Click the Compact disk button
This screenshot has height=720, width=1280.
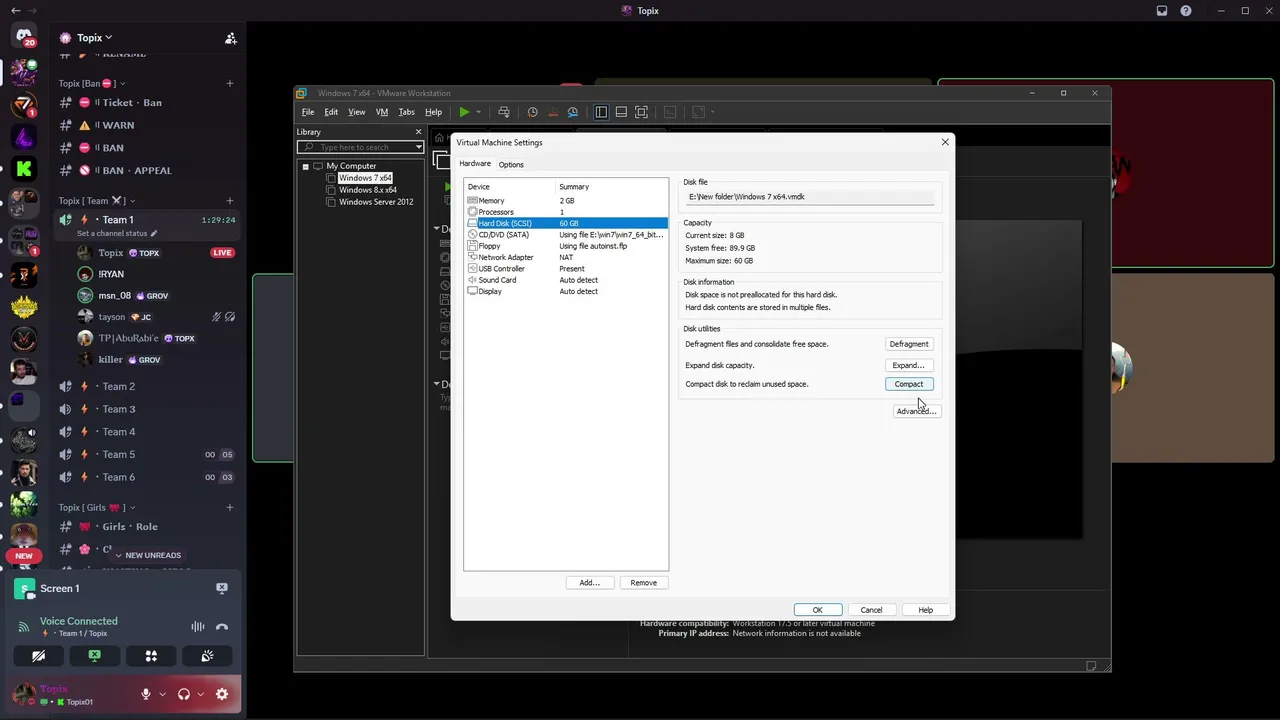(909, 384)
